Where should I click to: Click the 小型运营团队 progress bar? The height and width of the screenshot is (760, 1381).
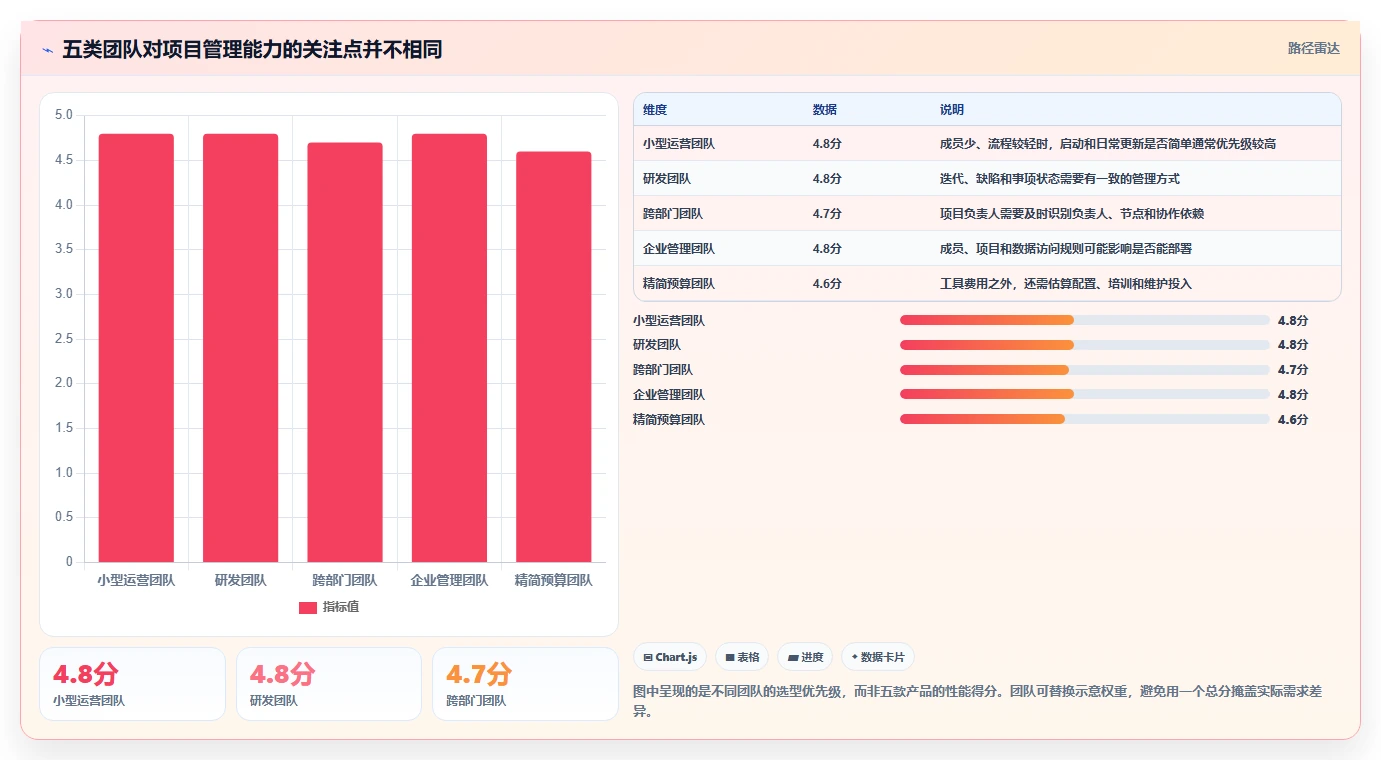pyautogui.click(x=1085, y=320)
